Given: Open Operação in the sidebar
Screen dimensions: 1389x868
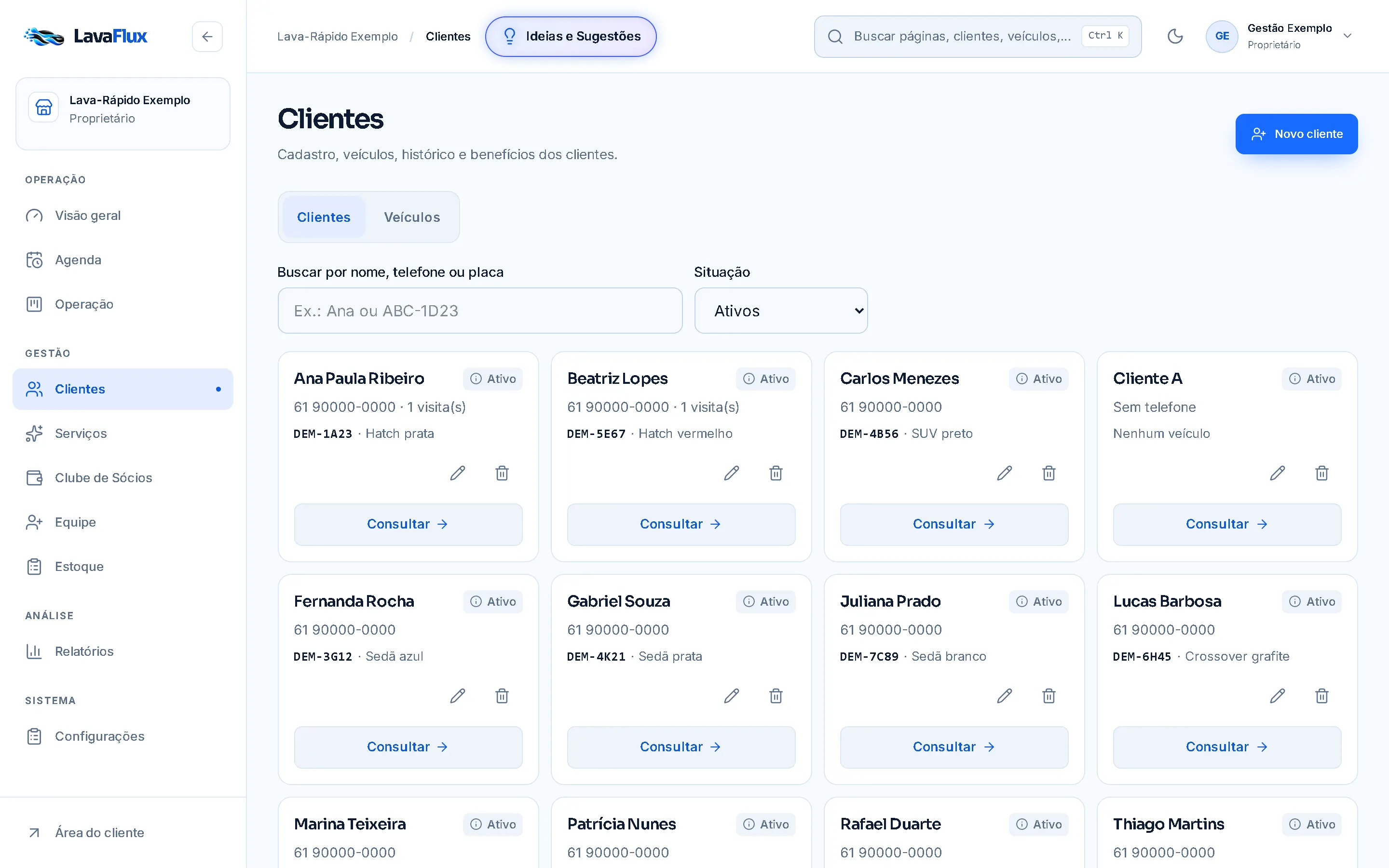Looking at the screenshot, I should click(x=123, y=304).
